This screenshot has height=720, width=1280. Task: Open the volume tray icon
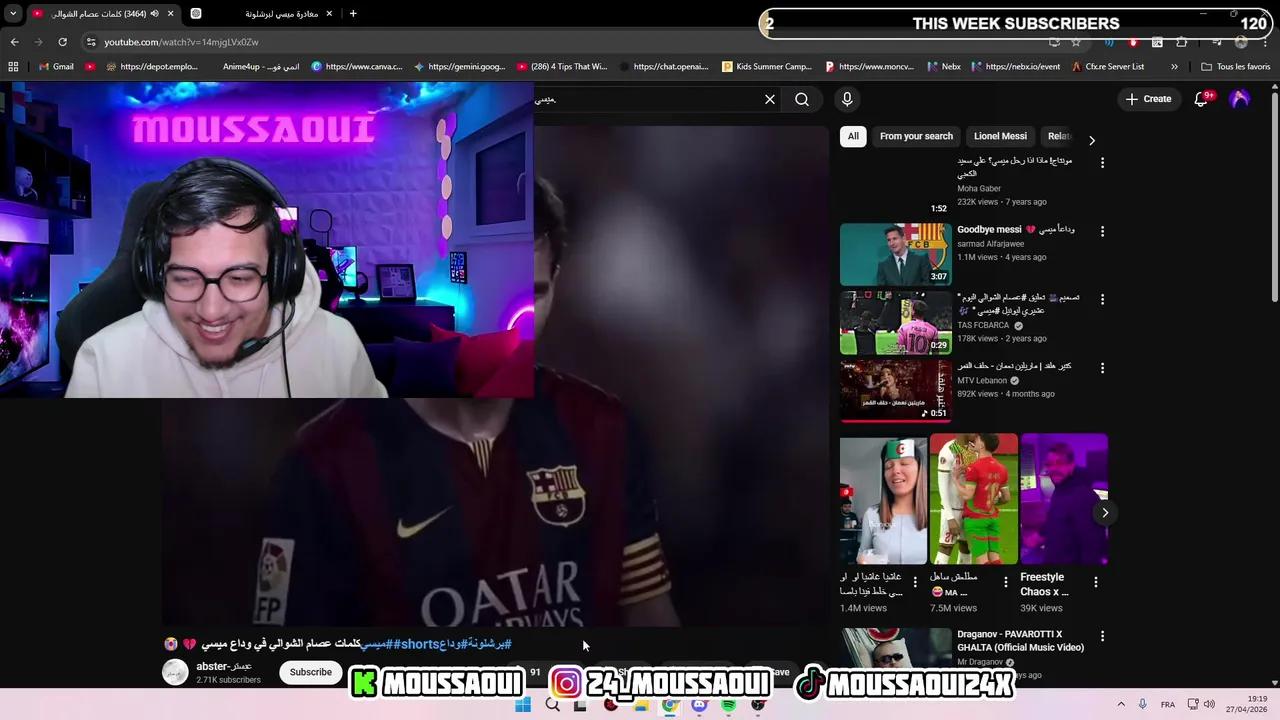coord(1209,705)
